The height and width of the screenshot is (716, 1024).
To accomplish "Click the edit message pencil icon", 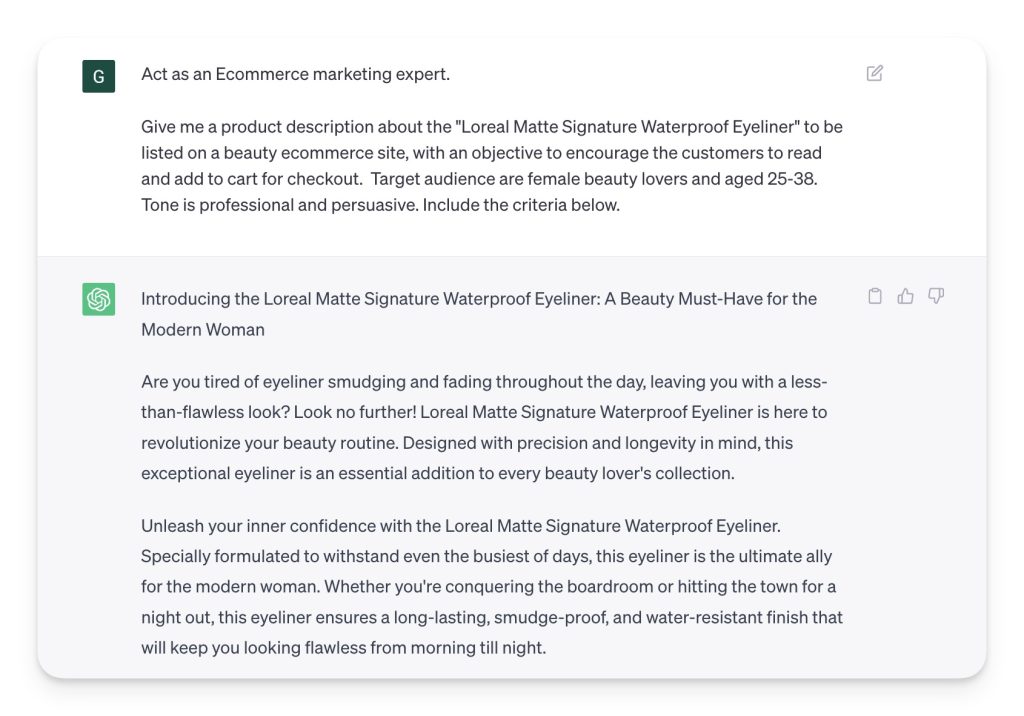I will pyautogui.click(x=875, y=73).
